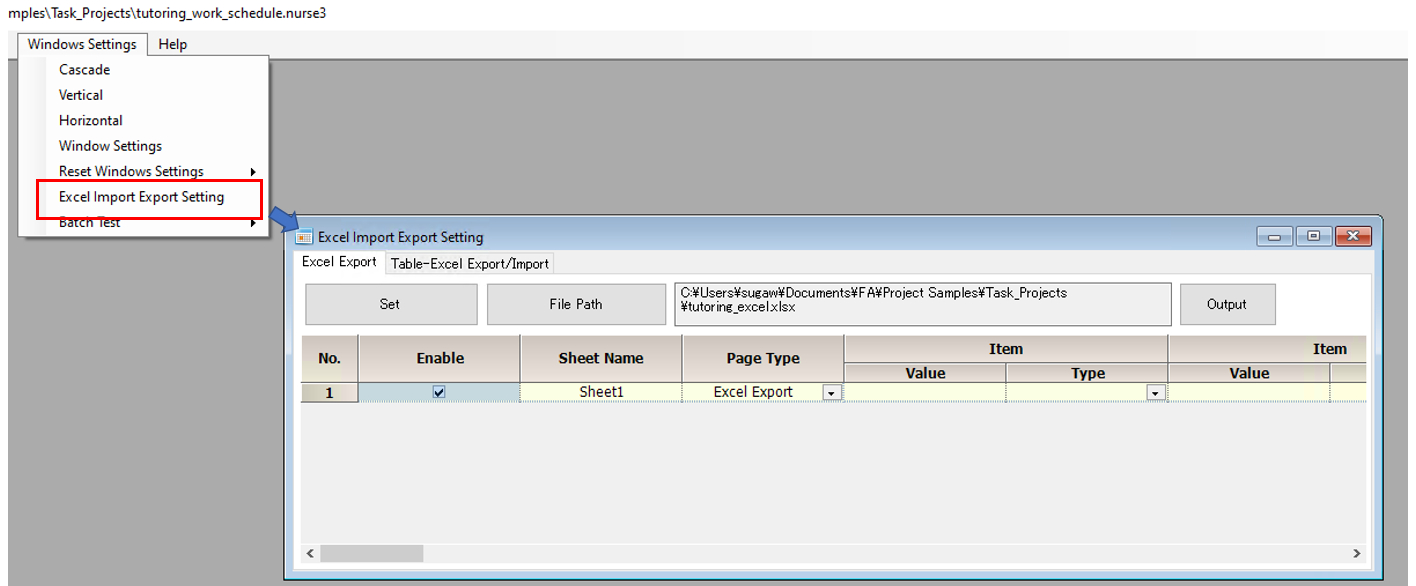Click the Output button to export

(x=1227, y=304)
